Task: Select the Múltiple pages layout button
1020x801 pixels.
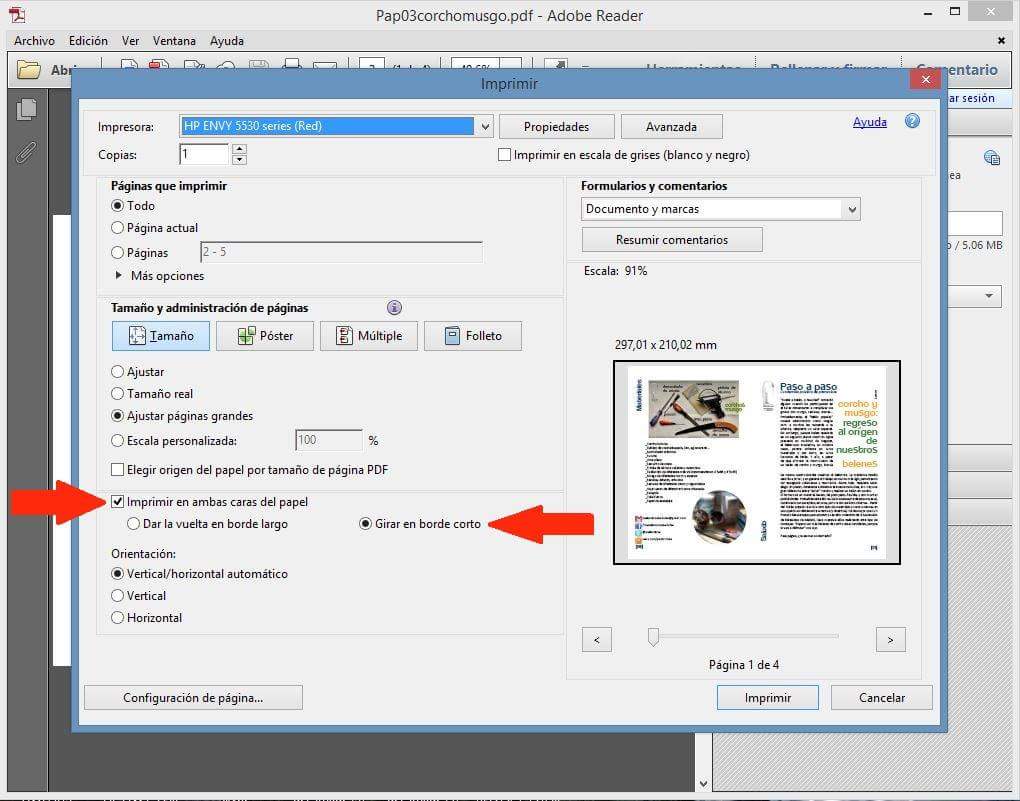Action: click(x=368, y=336)
